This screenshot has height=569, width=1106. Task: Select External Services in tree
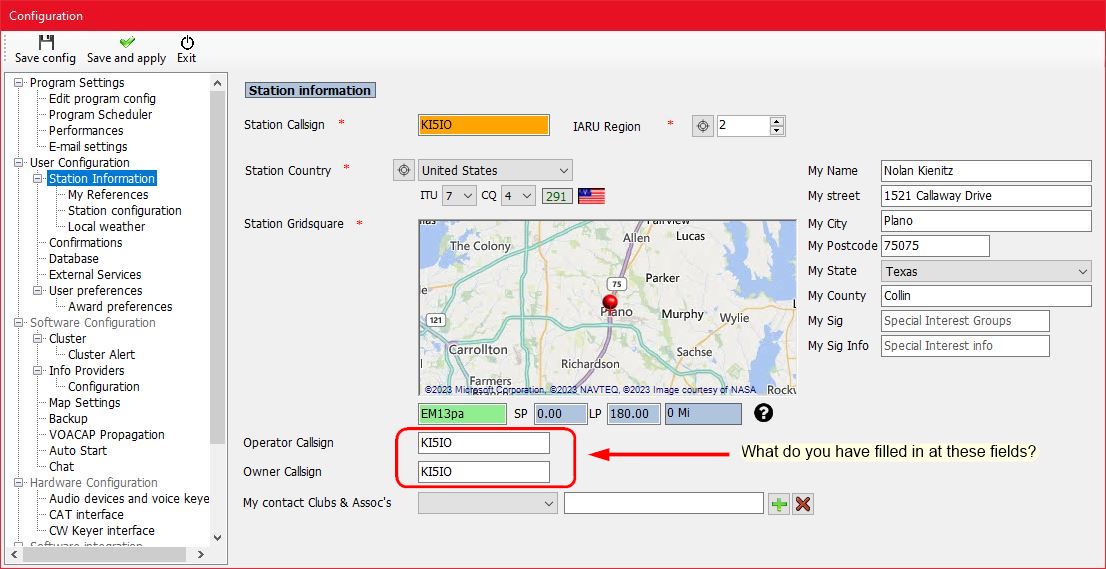(x=95, y=274)
